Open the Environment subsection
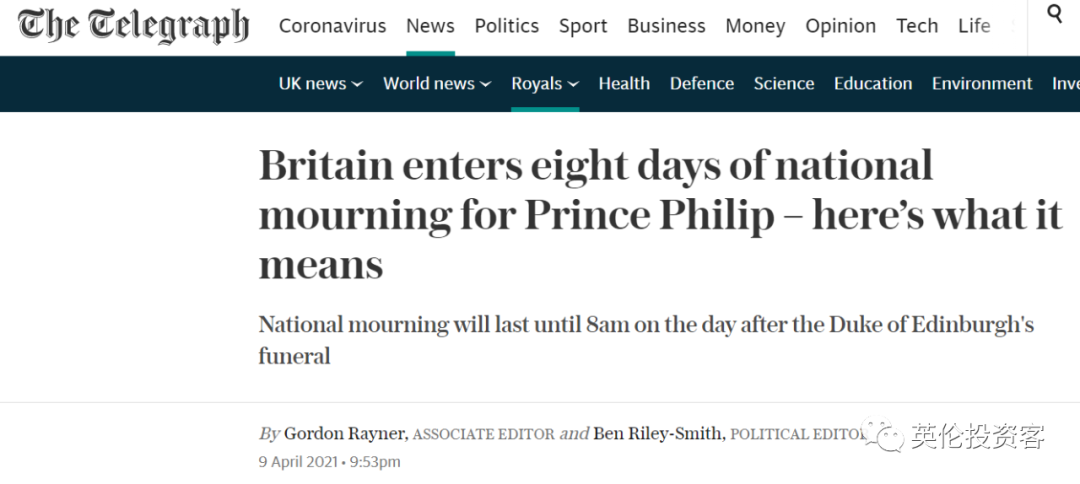Screen dimensions: 1080x484 click(982, 84)
